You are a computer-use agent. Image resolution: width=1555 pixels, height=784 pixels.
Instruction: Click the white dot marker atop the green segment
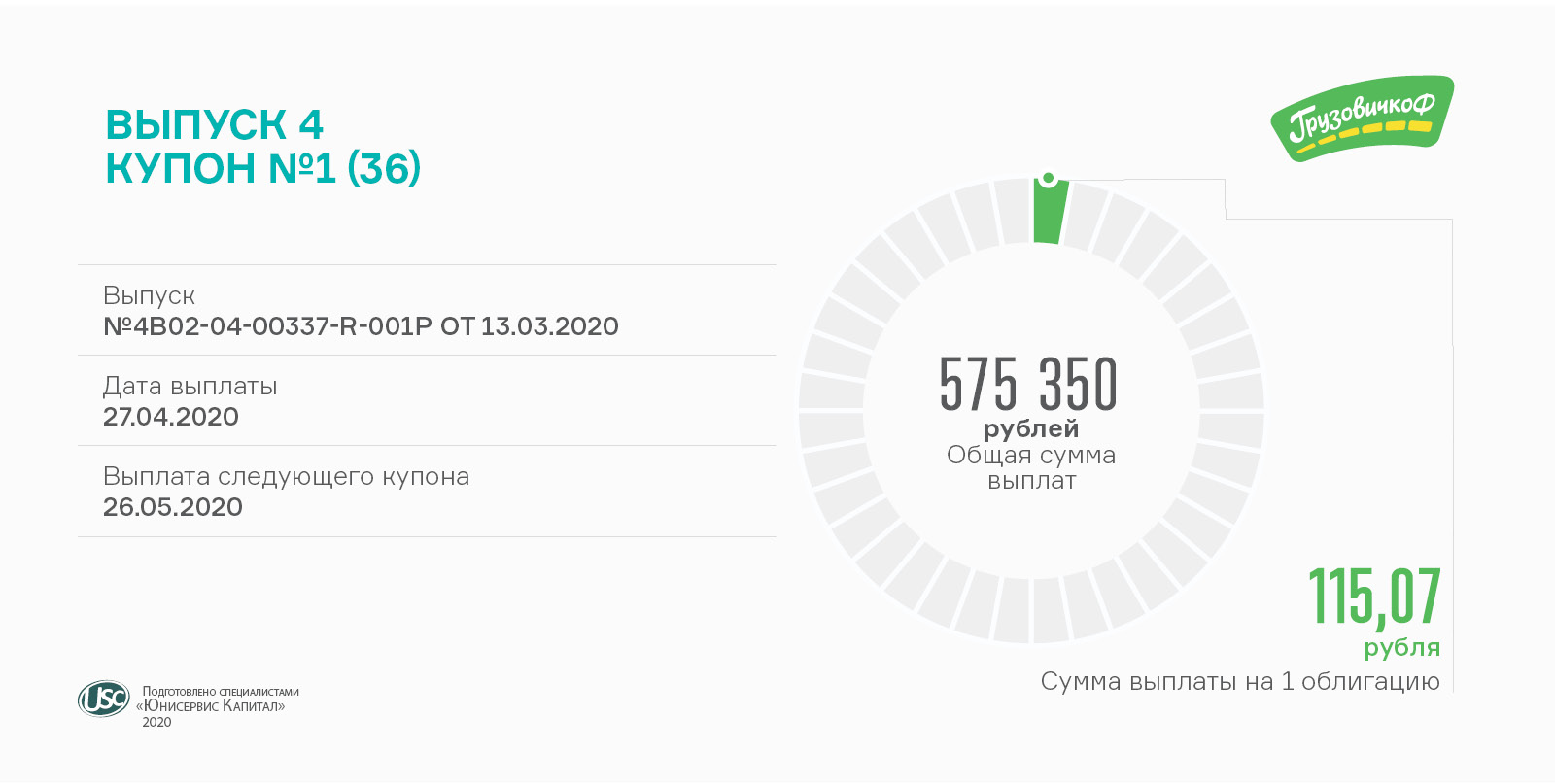pyautogui.click(x=1048, y=179)
